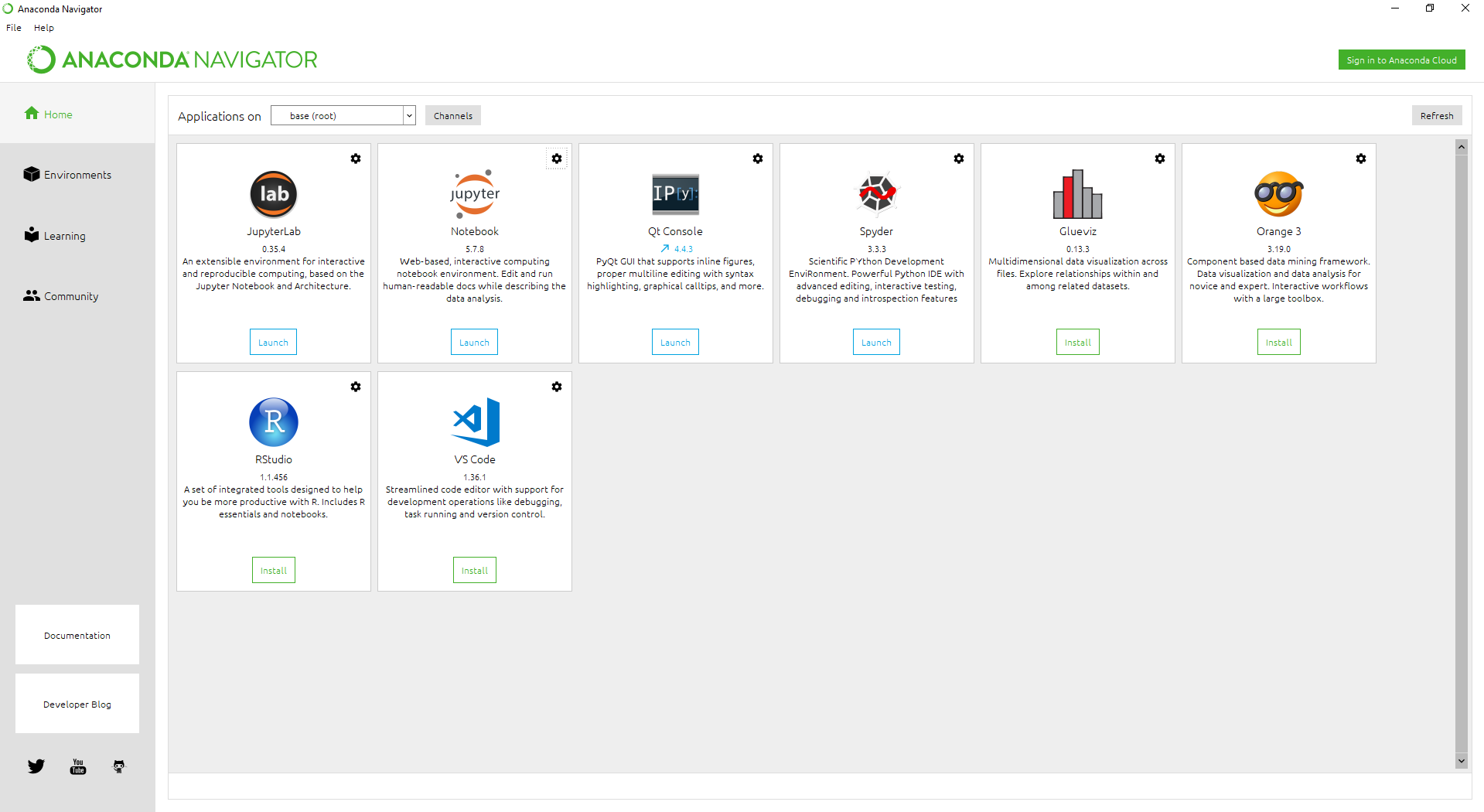Sign in to Anaconda Cloud
Image resolution: width=1484 pixels, height=812 pixels.
pyautogui.click(x=1402, y=60)
